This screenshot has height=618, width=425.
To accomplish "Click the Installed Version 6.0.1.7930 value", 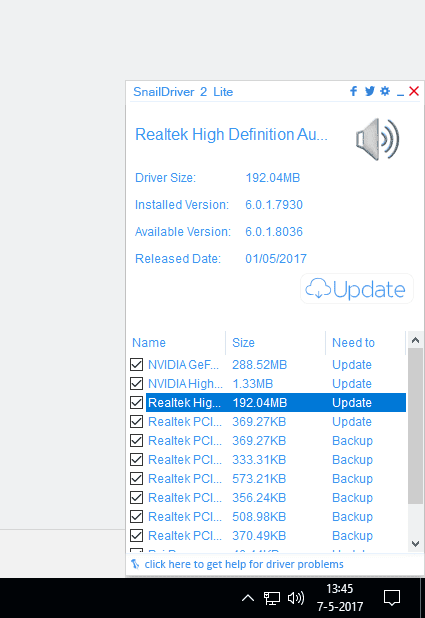I will click(x=274, y=205).
